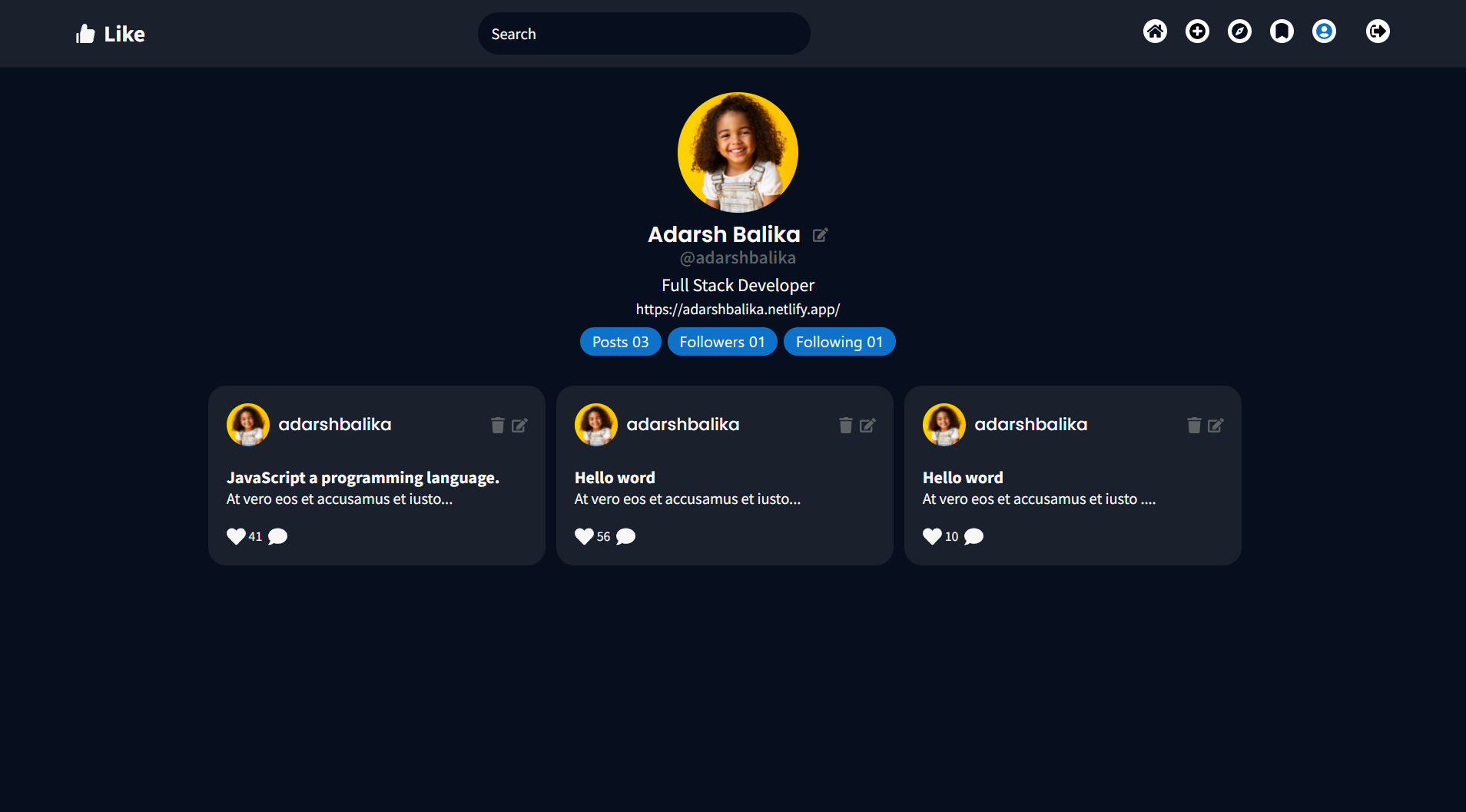Click avatar on the 56-likes post card
The width and height of the screenshot is (1466, 812).
[x=596, y=424]
